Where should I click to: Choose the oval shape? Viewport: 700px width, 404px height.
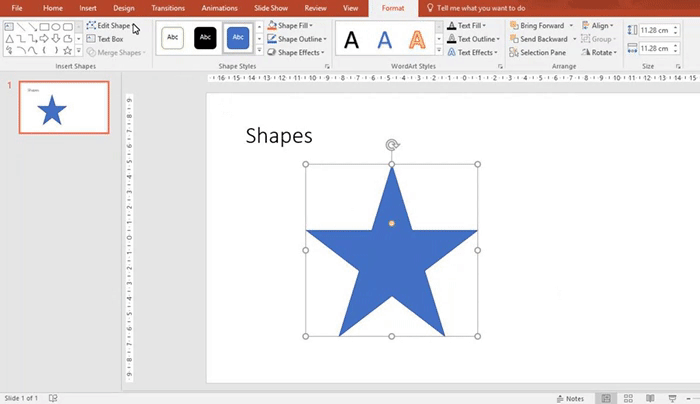(55, 27)
